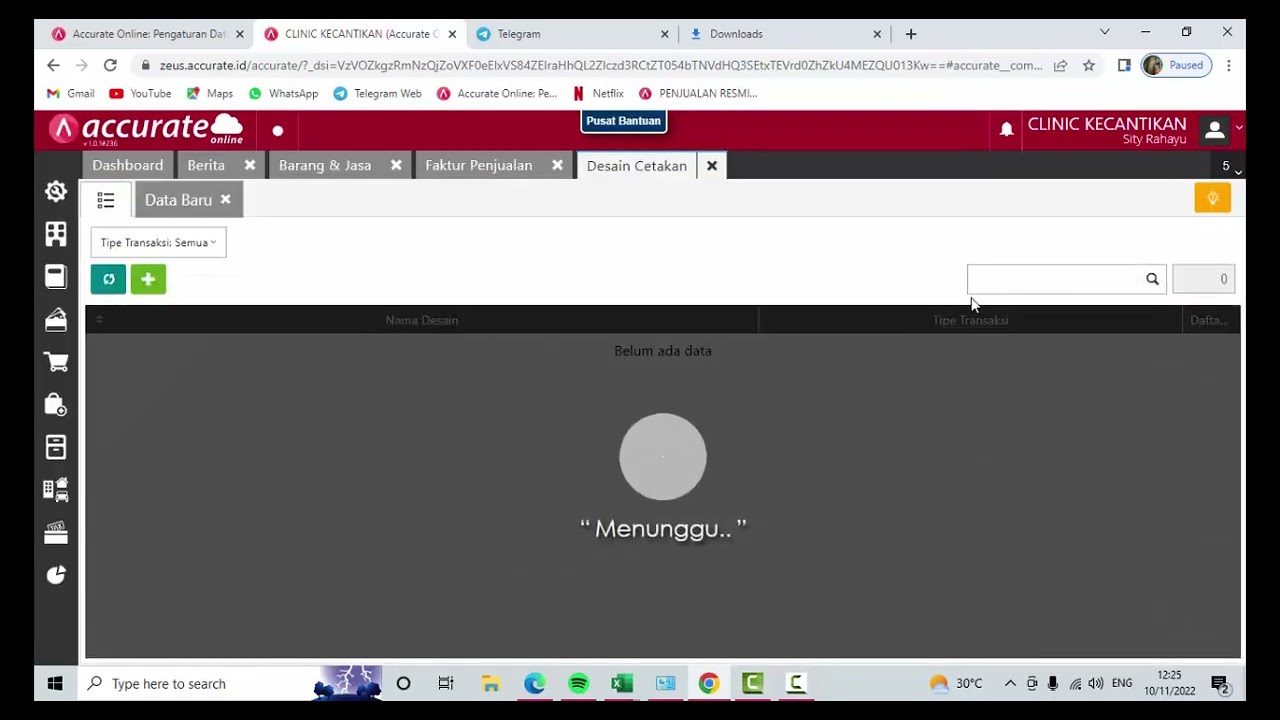Switch to the Faktur Penjualan tab
The height and width of the screenshot is (720, 1280).
[x=479, y=165]
